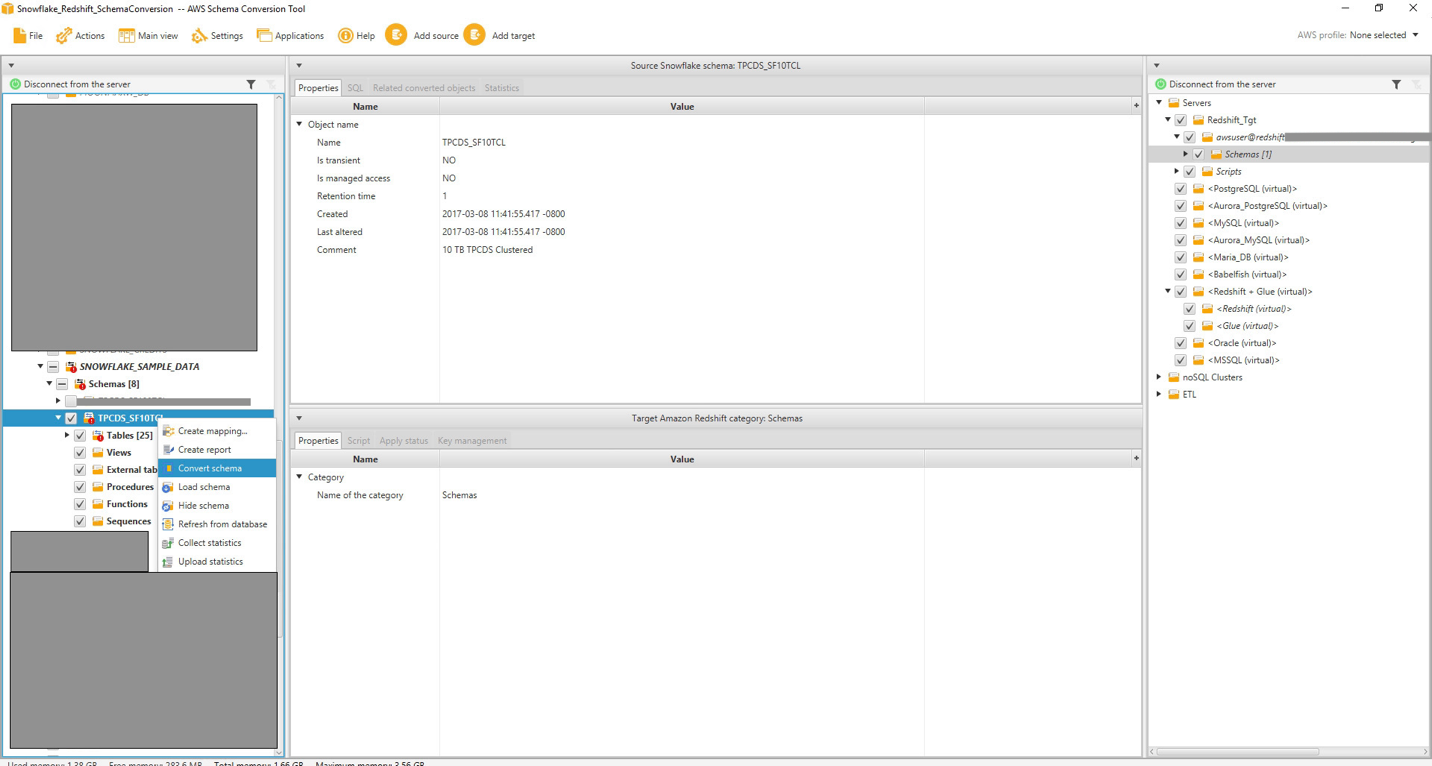Click the Functions folder icon

click(x=98, y=504)
